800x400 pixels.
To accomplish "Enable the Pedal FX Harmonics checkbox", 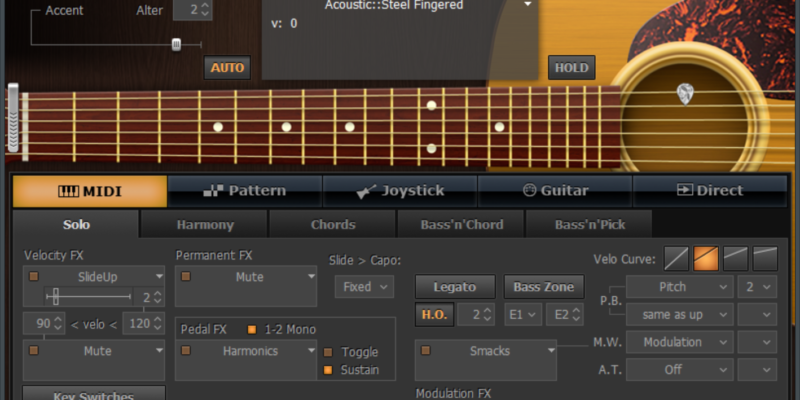I will 186,351.
